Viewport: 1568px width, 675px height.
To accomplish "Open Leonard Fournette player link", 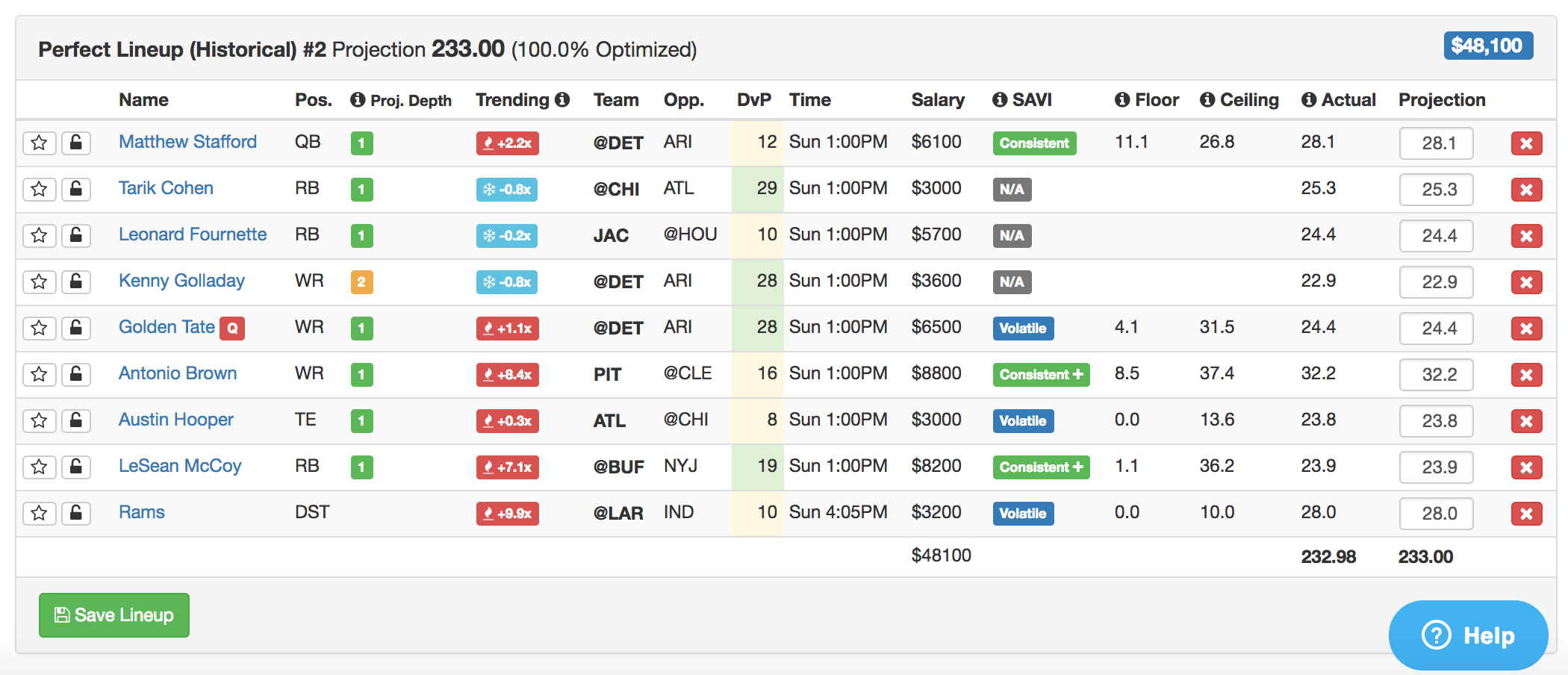I will click(193, 234).
